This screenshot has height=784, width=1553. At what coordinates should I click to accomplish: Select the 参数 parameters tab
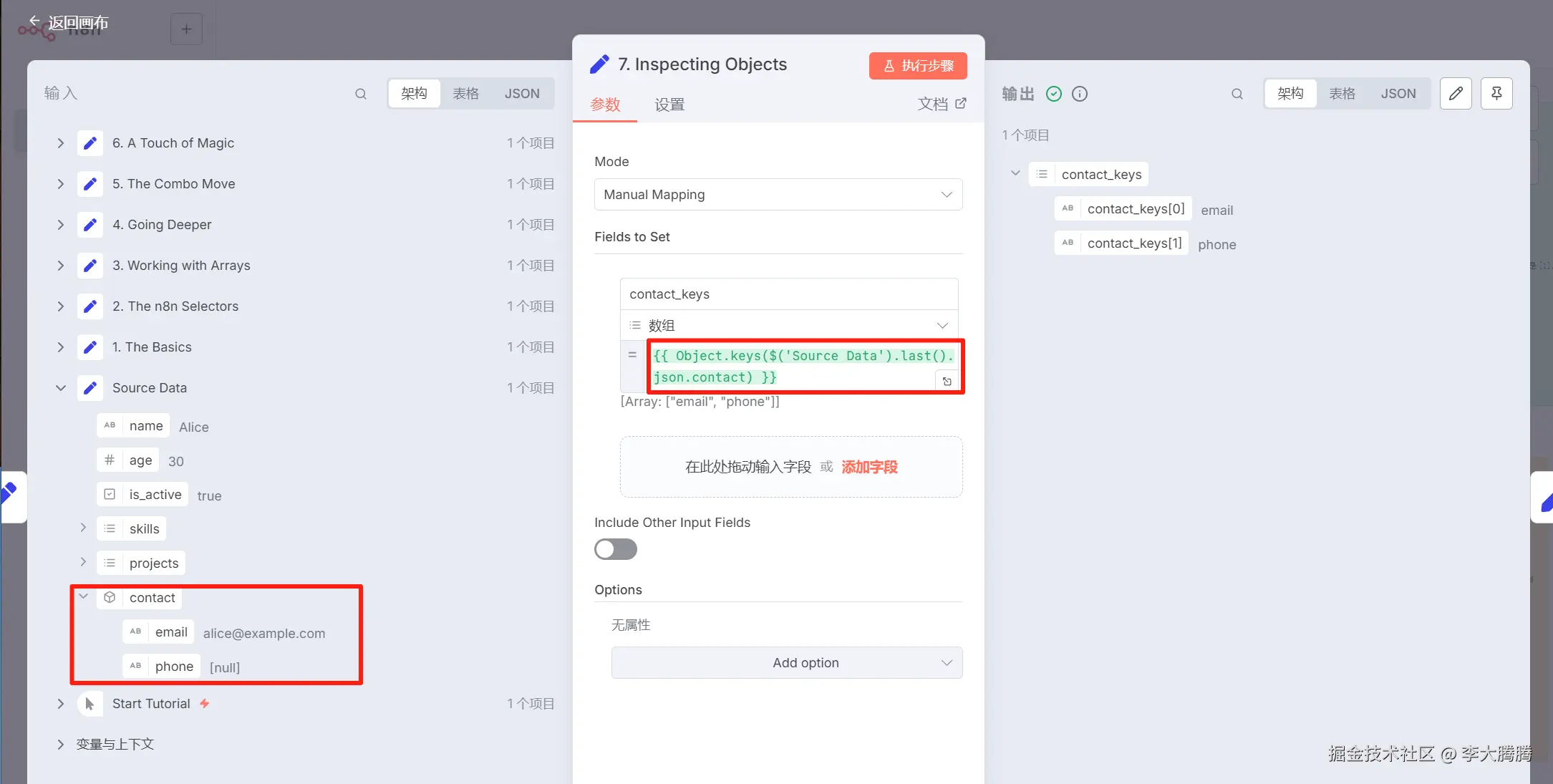(605, 105)
